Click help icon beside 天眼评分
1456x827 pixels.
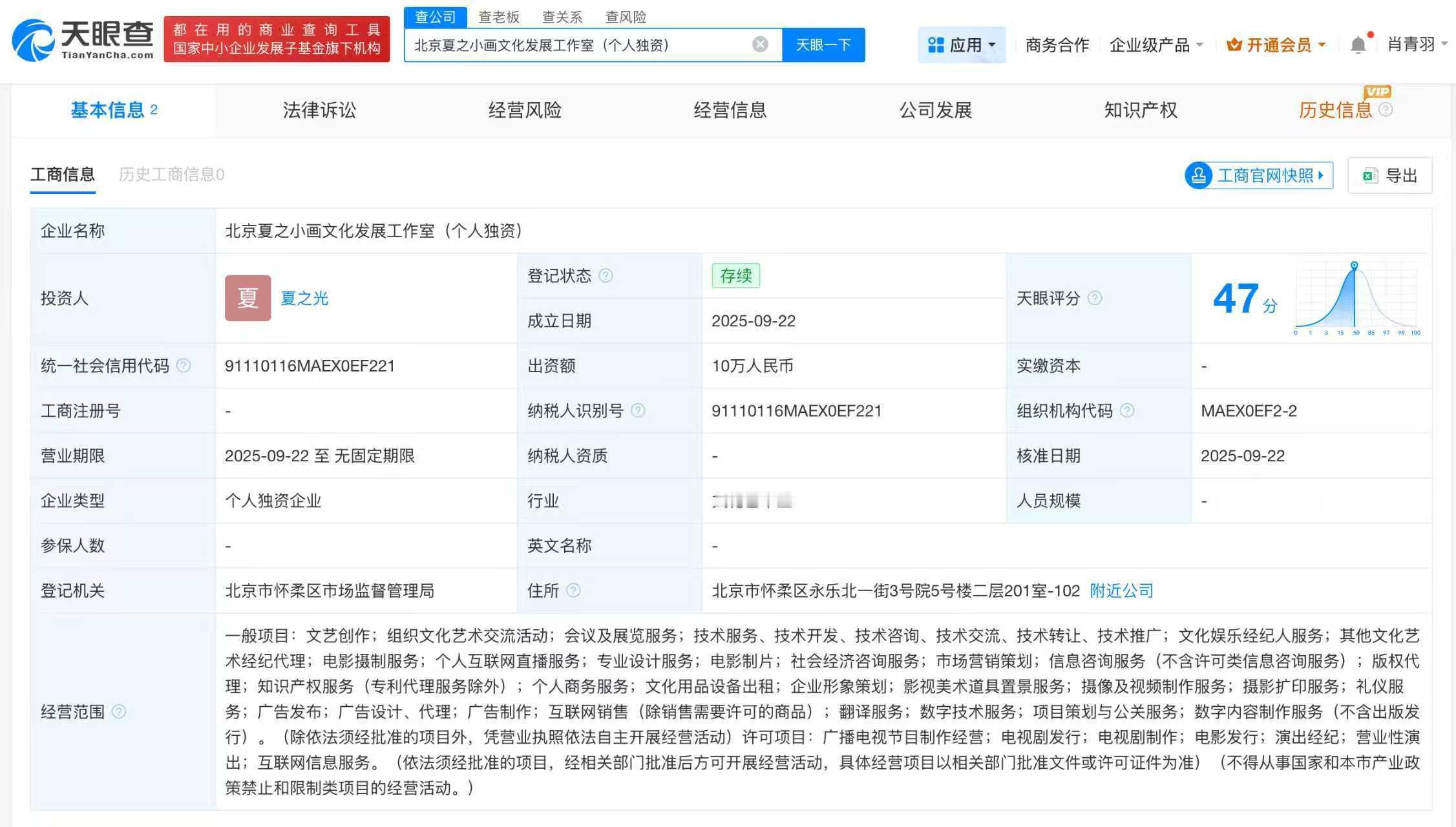(1095, 298)
